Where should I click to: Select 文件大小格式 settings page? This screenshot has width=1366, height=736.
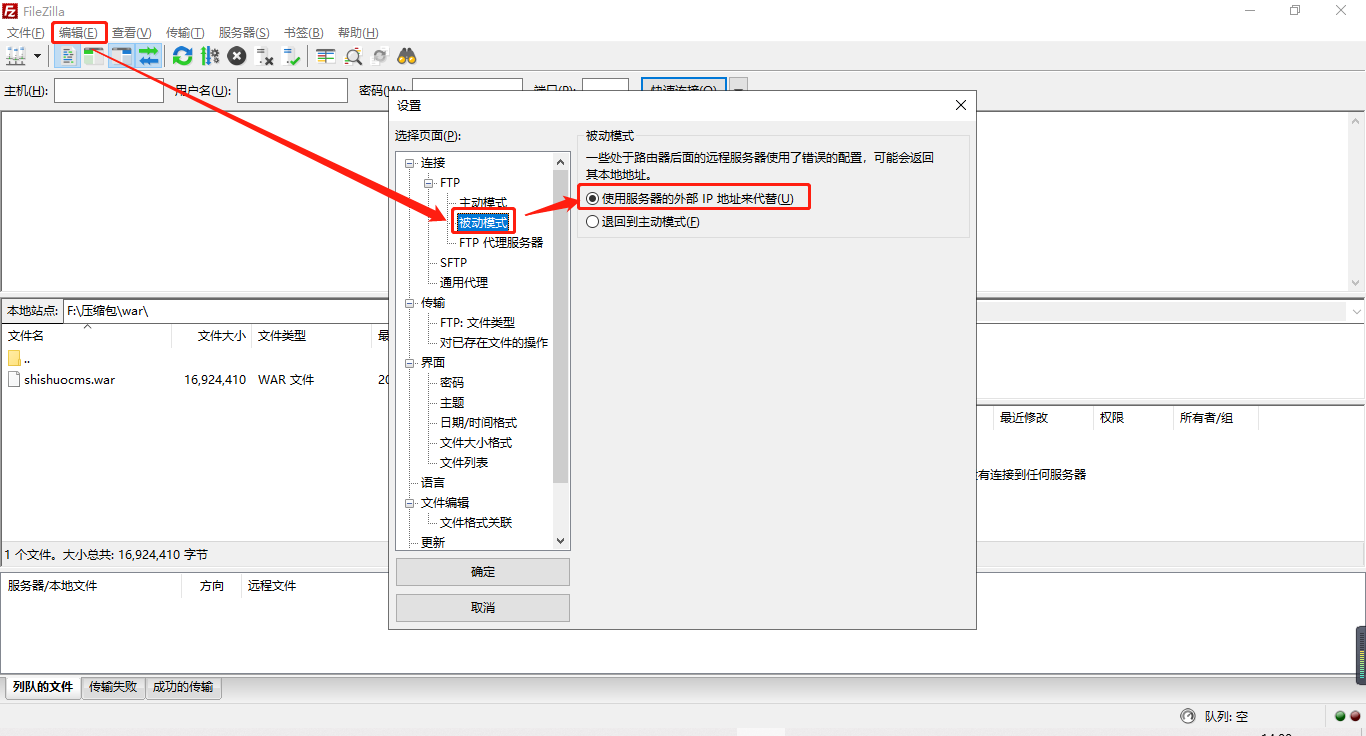tap(476, 442)
